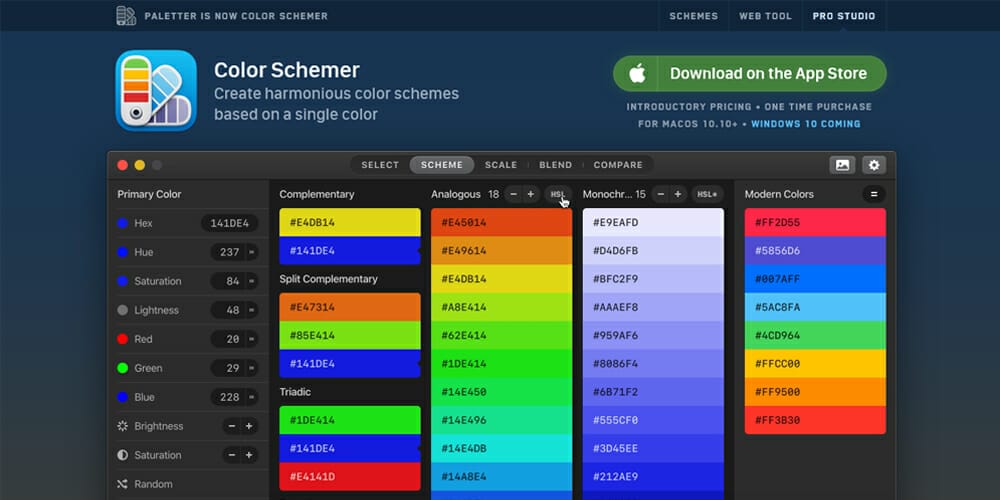The height and width of the screenshot is (500, 1000).
Task: Edit the Green value 29
Action: coord(230,368)
